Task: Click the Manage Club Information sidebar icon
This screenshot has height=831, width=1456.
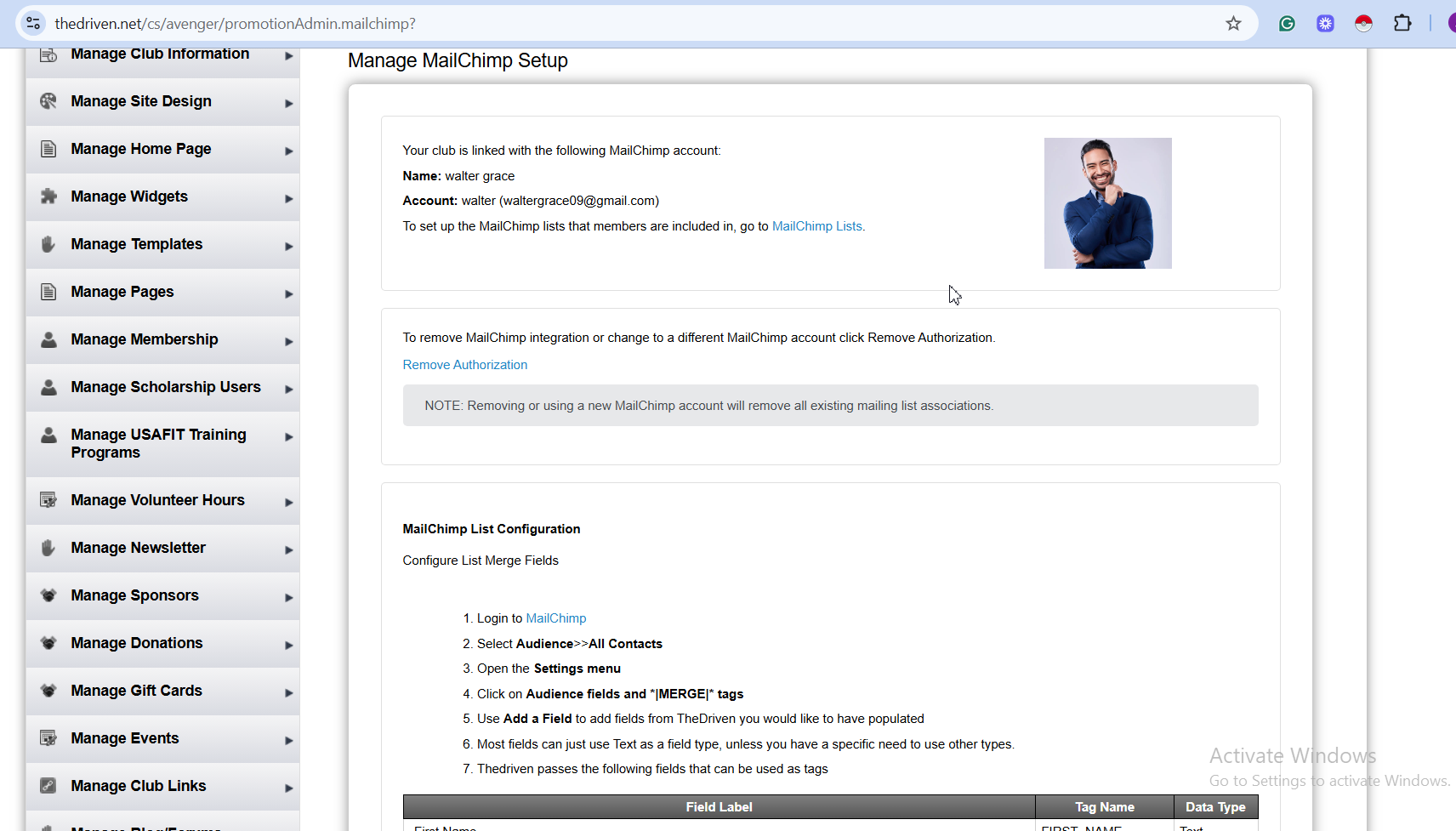Action: coord(48,54)
